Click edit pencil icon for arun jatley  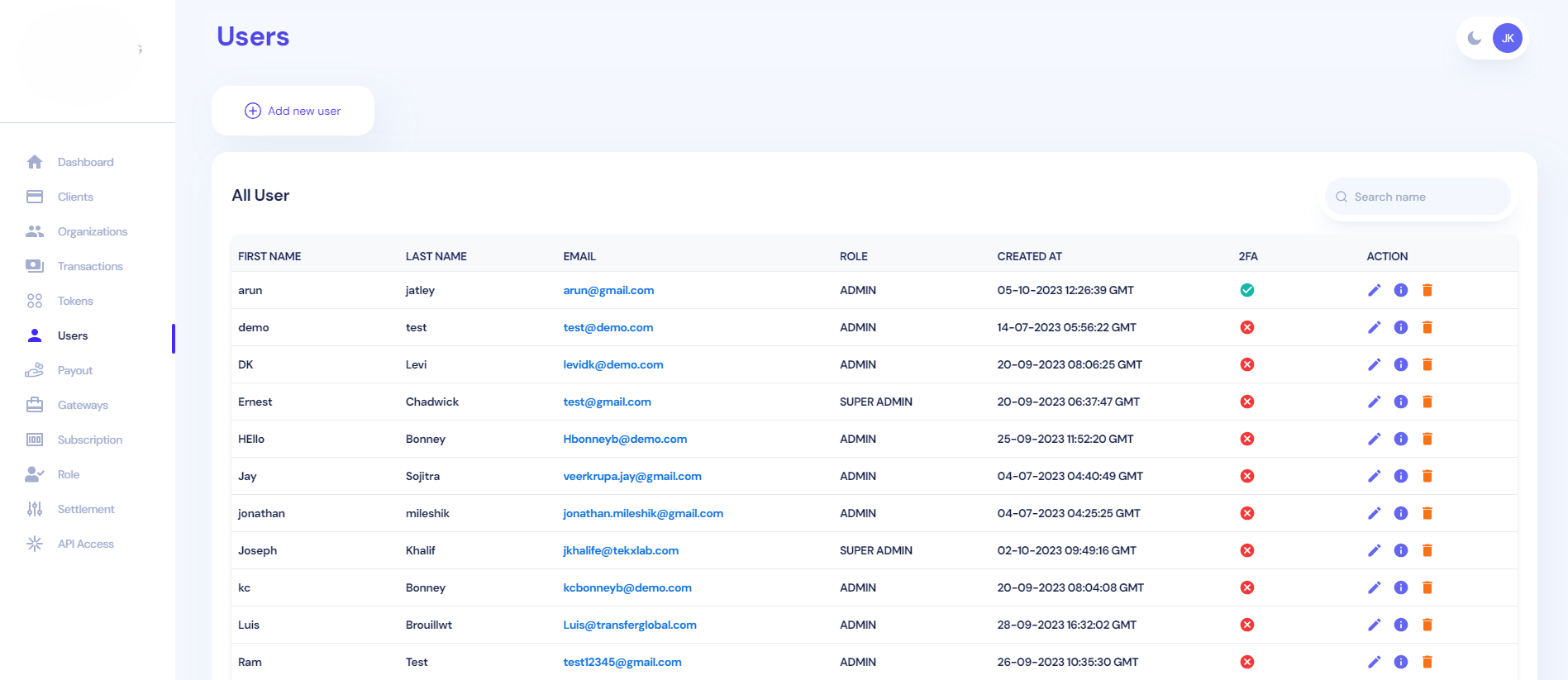pyautogui.click(x=1374, y=290)
